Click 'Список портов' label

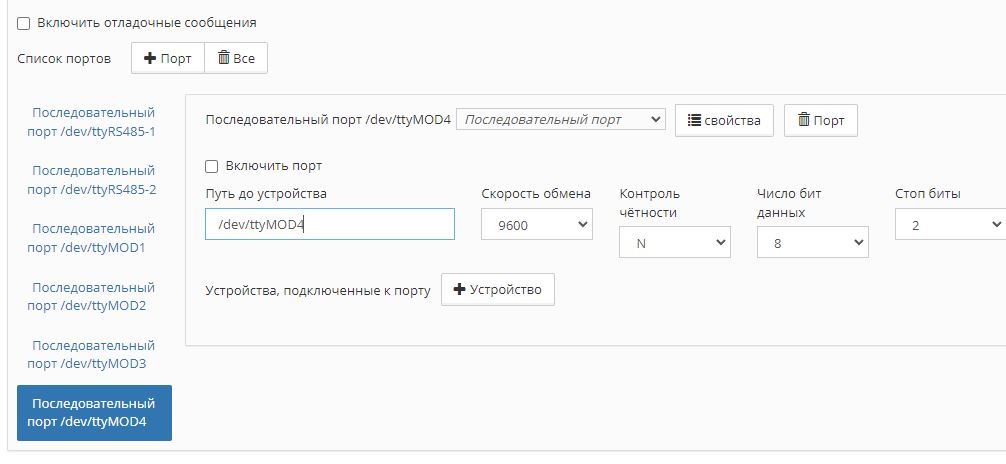[64, 59]
